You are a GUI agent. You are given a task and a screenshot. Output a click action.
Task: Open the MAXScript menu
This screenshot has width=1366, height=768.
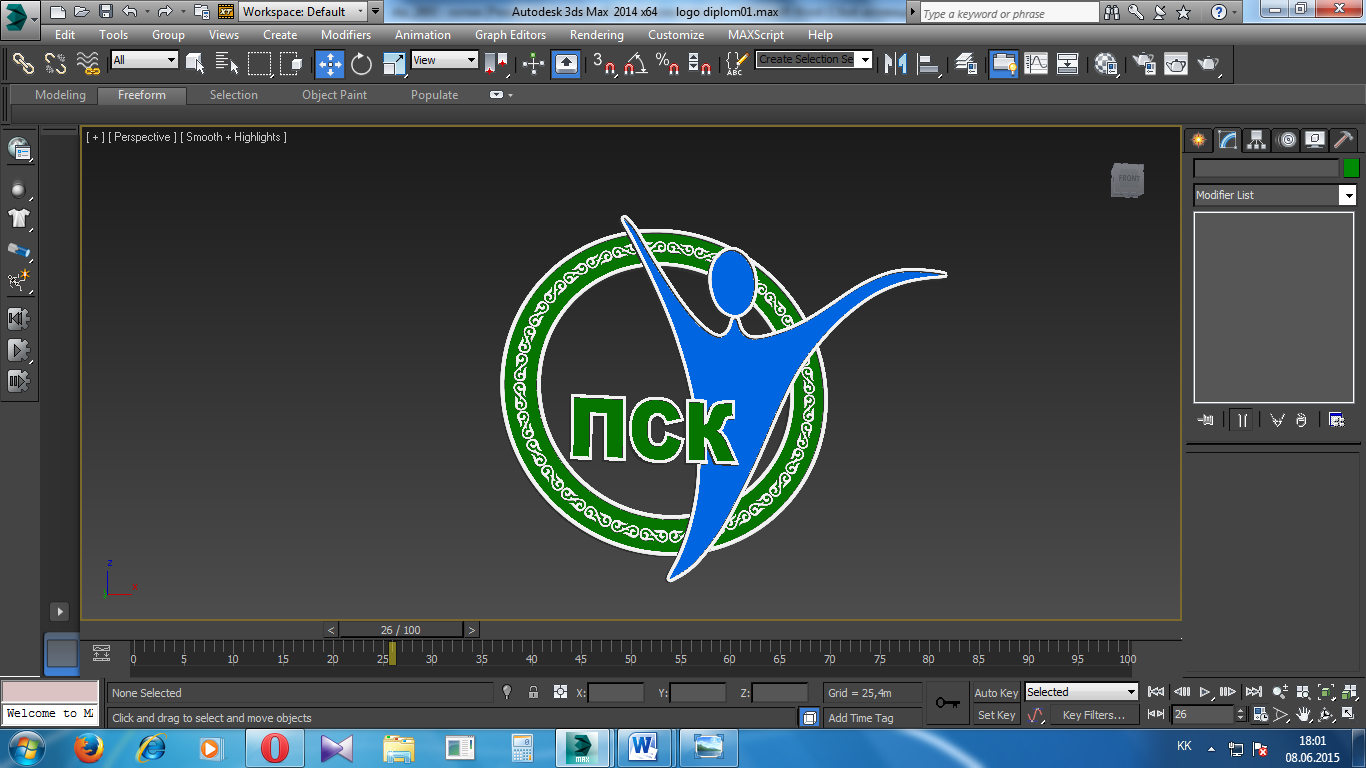[756, 34]
